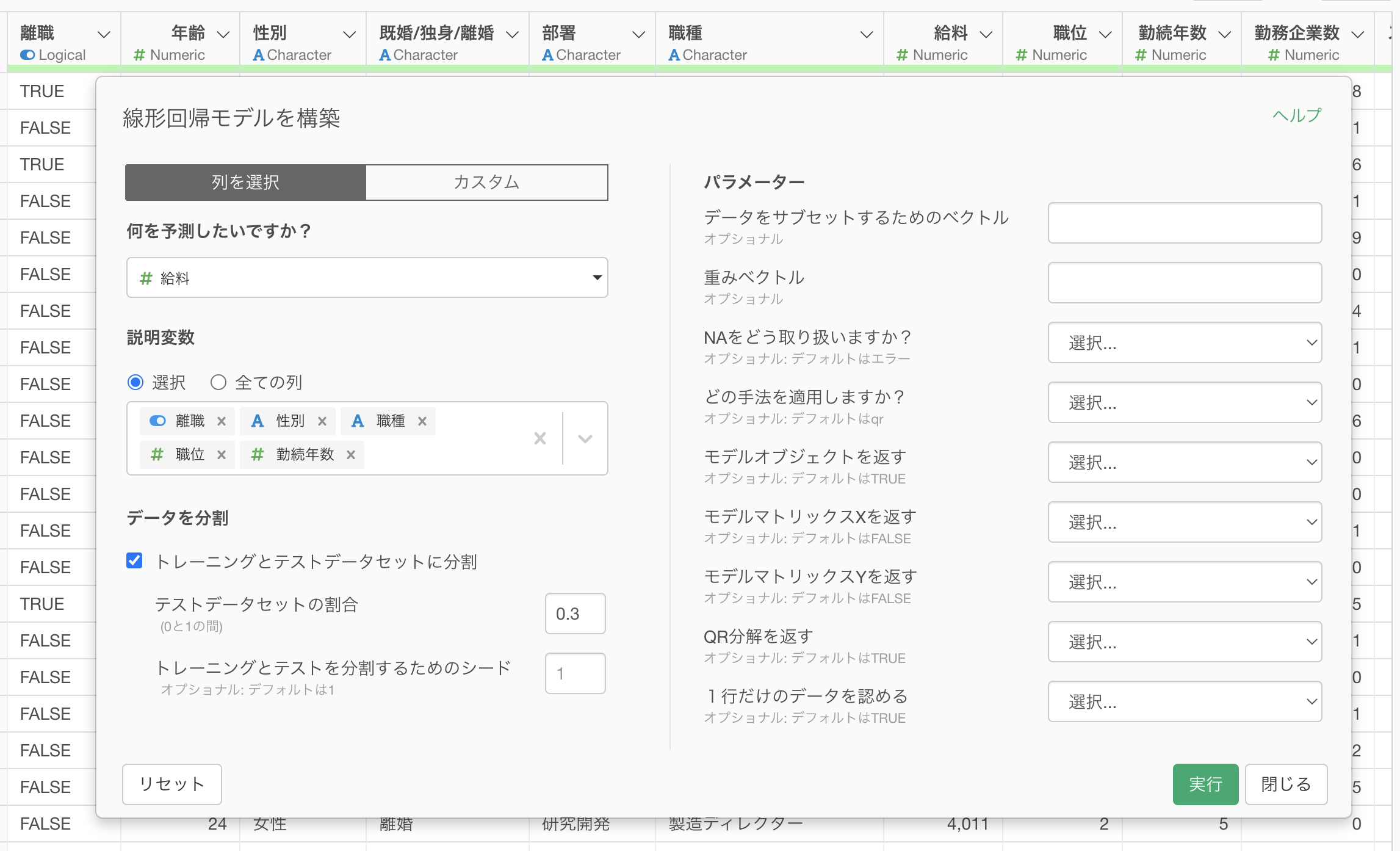This screenshot has height=851, width=1400.
Task: Remove the 職種 variable tag
Action: click(x=422, y=421)
